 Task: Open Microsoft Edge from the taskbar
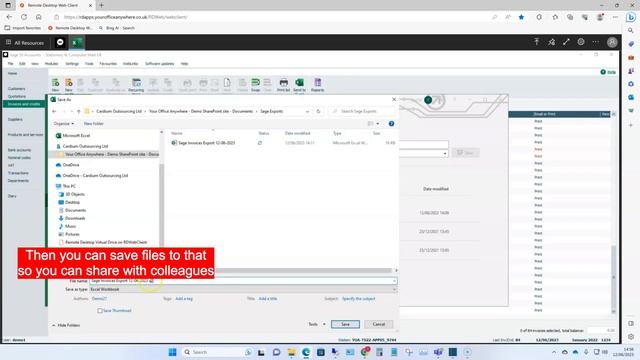coord(306,352)
